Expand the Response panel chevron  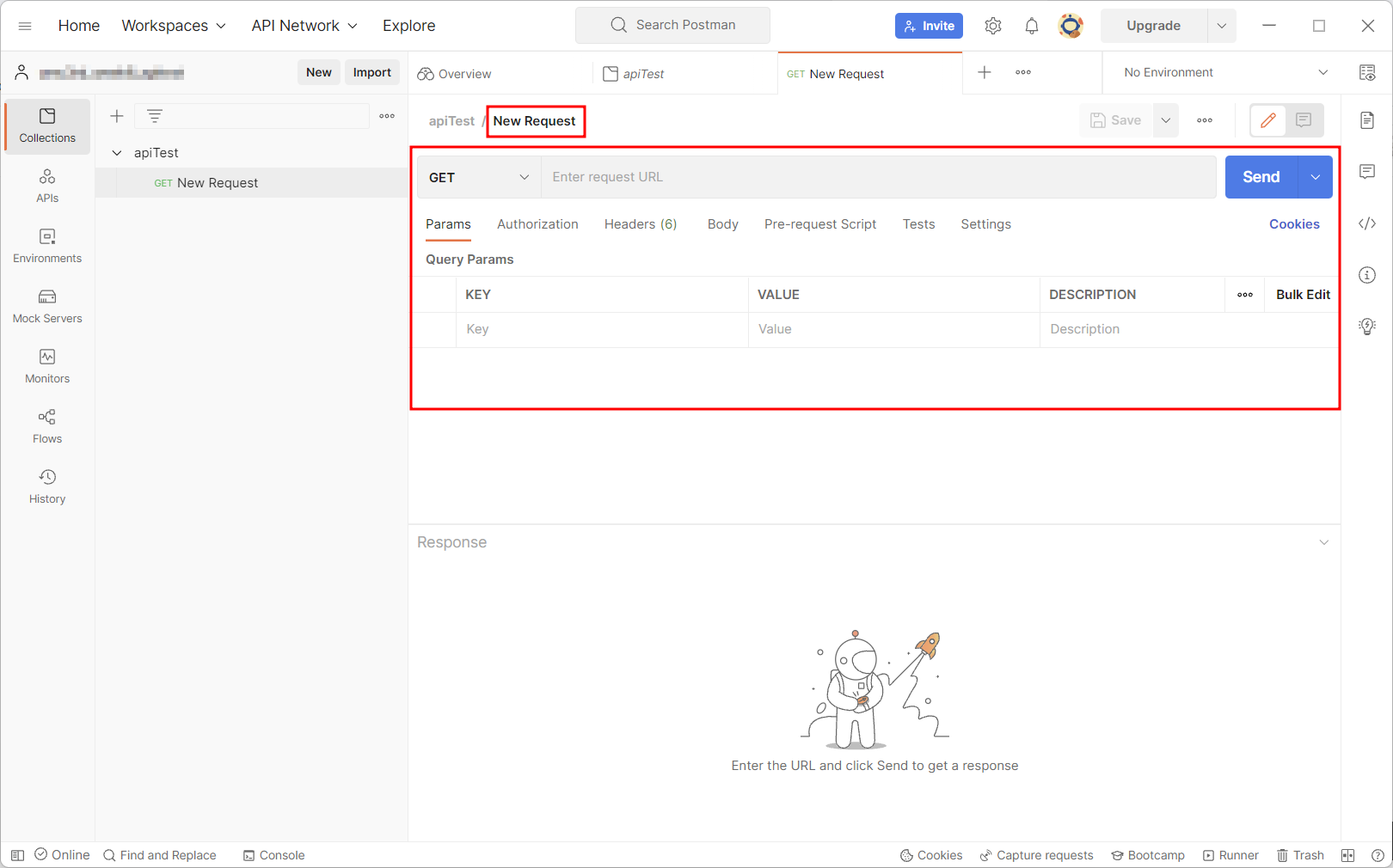pos(1324,542)
